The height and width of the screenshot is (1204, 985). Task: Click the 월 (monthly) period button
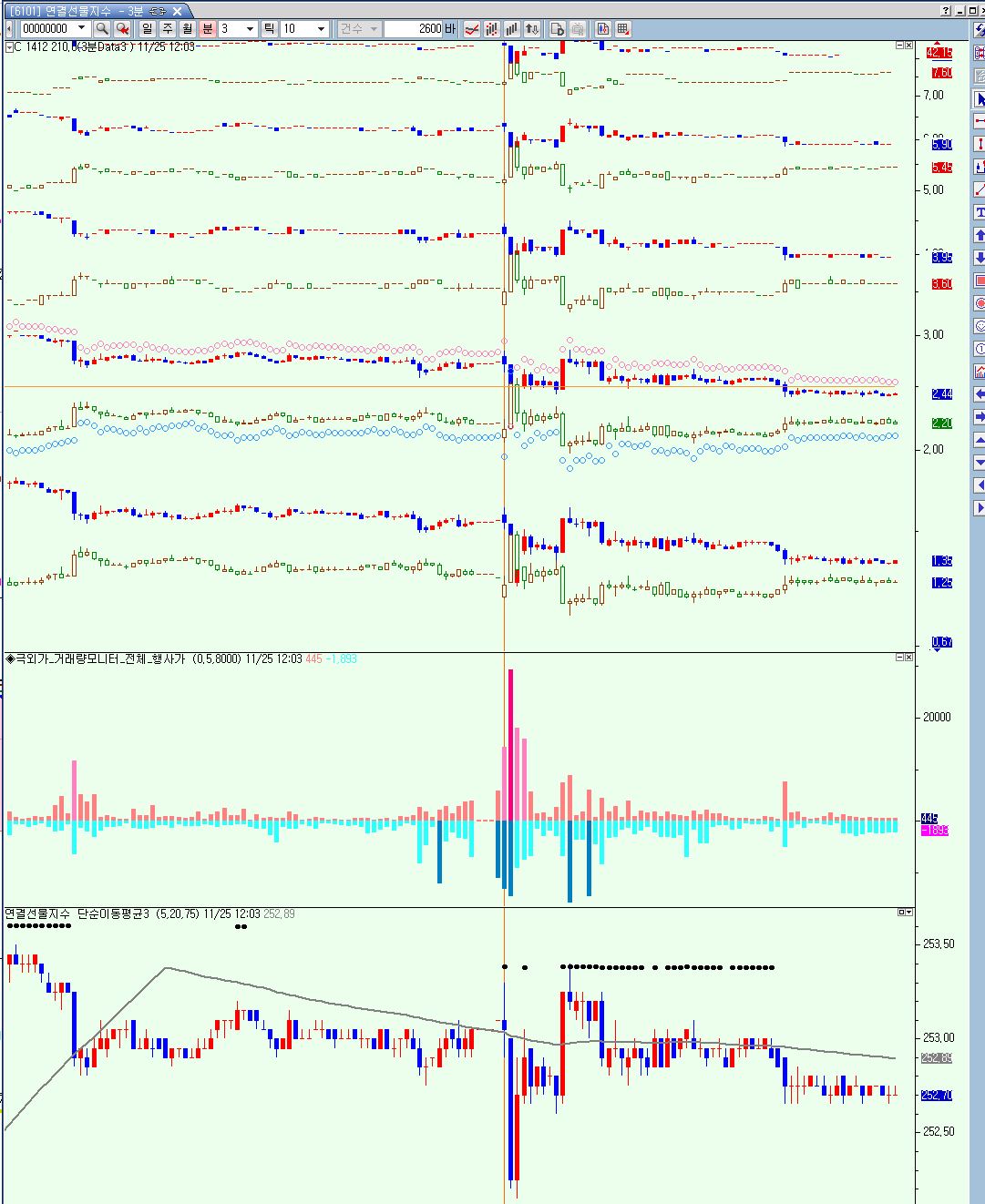[x=187, y=29]
